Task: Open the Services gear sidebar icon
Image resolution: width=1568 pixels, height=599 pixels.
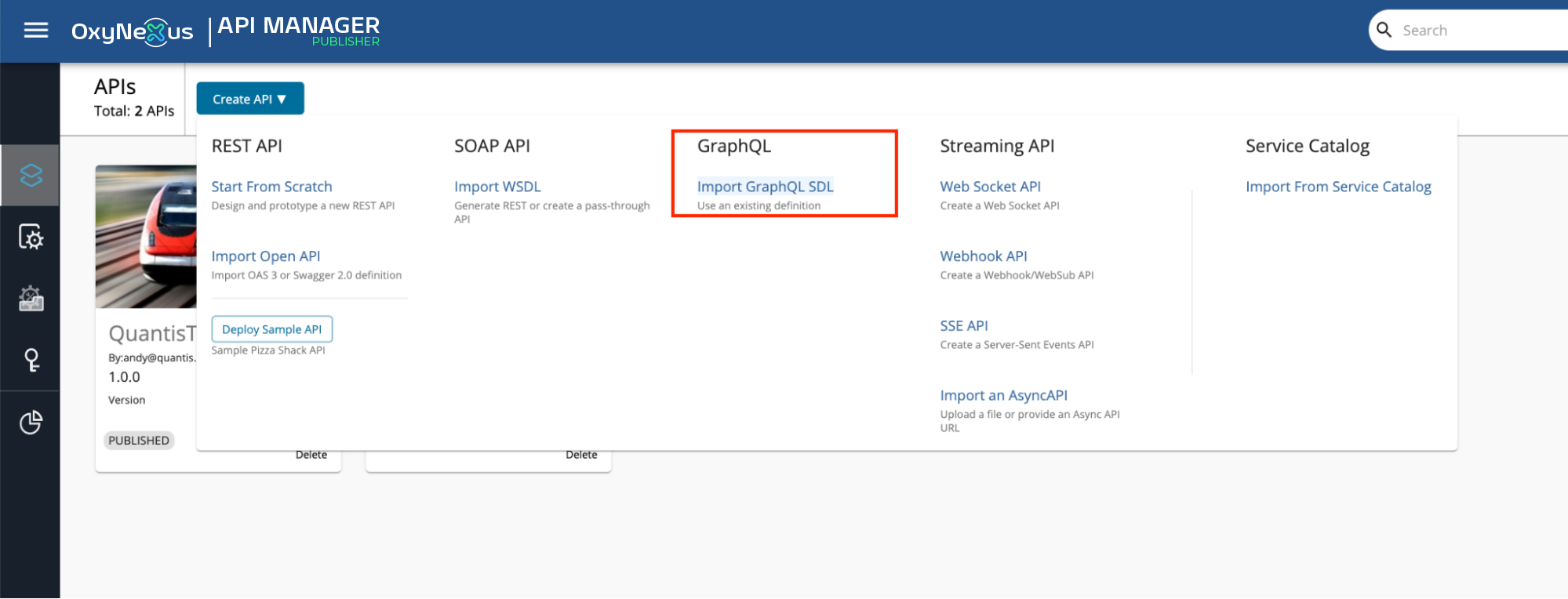Action: pos(31,237)
